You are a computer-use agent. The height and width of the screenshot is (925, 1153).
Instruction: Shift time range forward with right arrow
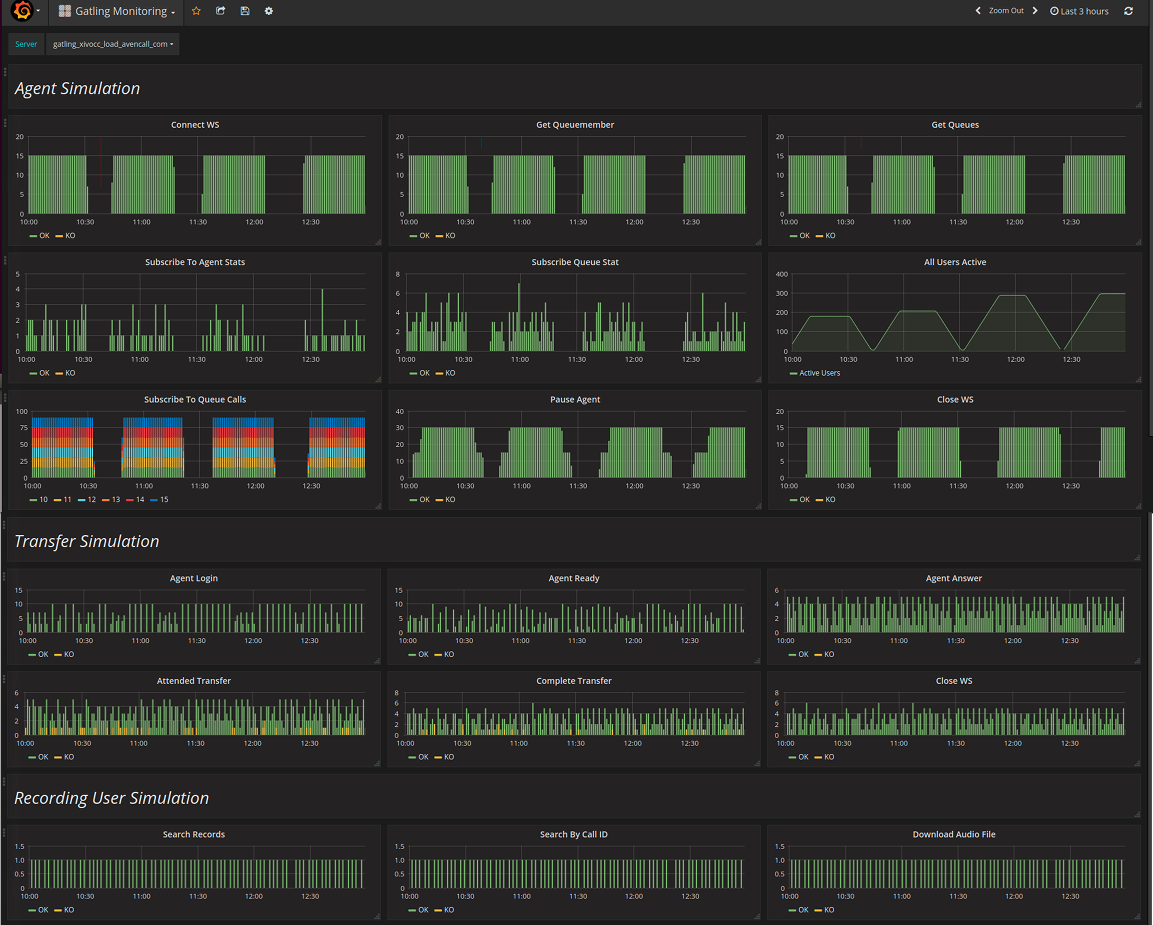(x=1035, y=11)
